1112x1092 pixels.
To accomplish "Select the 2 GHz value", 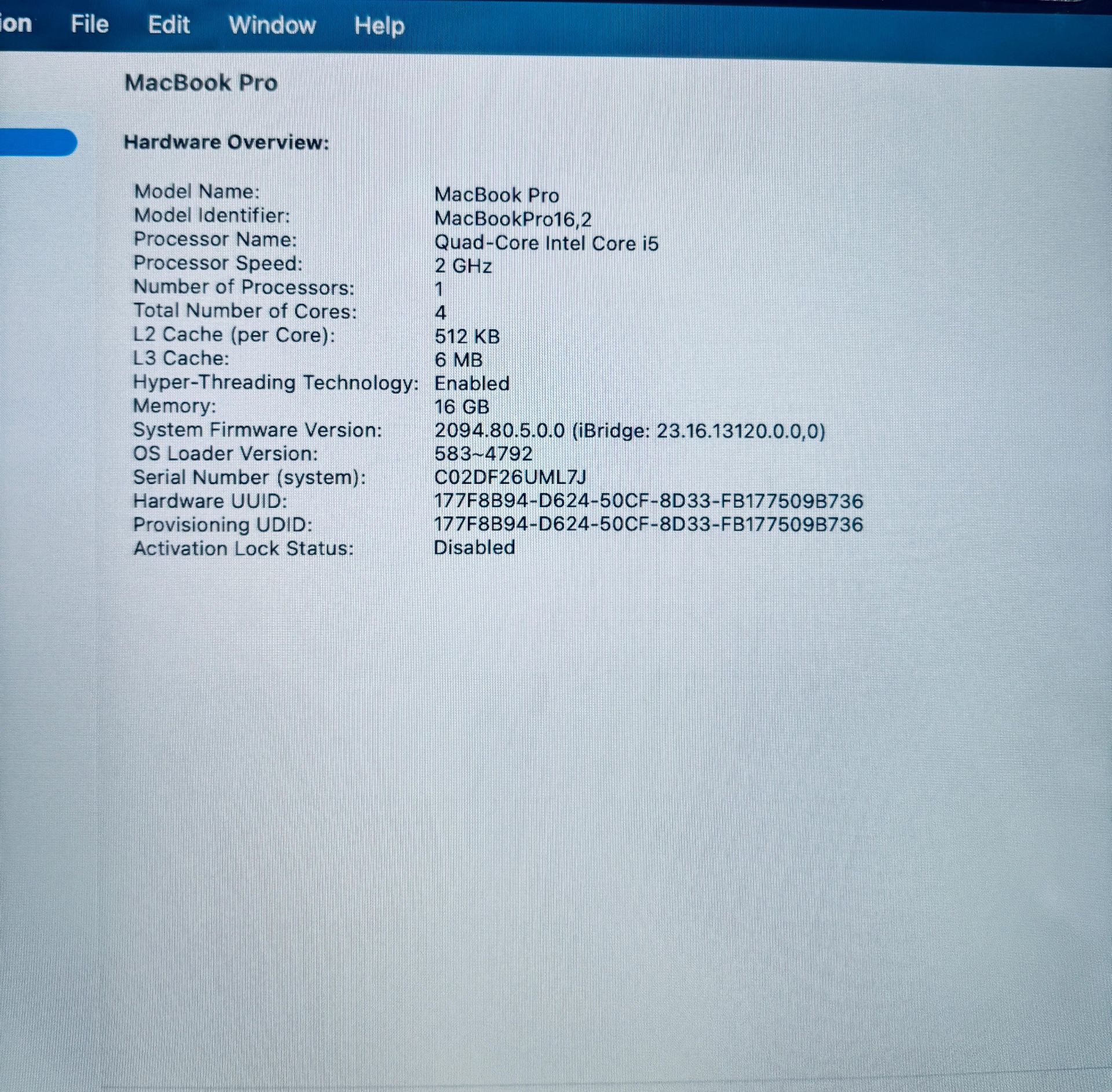I will (463, 266).
